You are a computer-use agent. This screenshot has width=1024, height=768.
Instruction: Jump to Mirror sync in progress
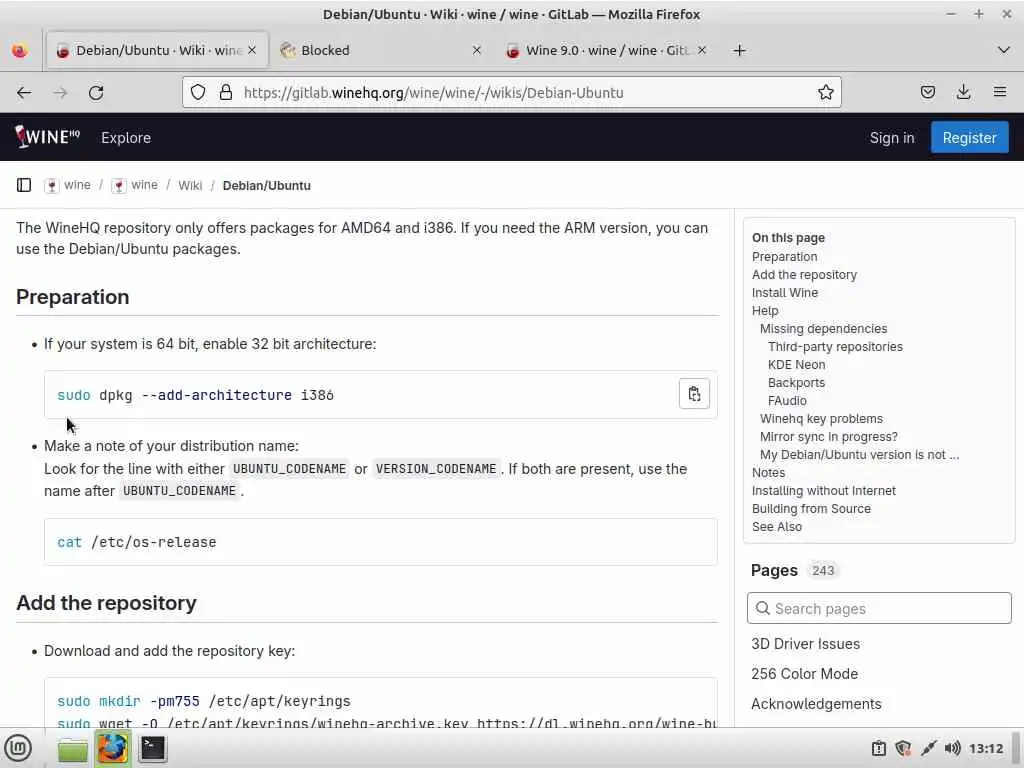(829, 436)
